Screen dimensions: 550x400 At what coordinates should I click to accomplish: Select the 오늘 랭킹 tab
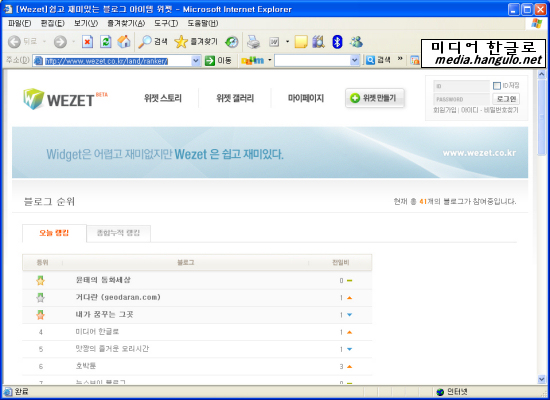click(54, 233)
